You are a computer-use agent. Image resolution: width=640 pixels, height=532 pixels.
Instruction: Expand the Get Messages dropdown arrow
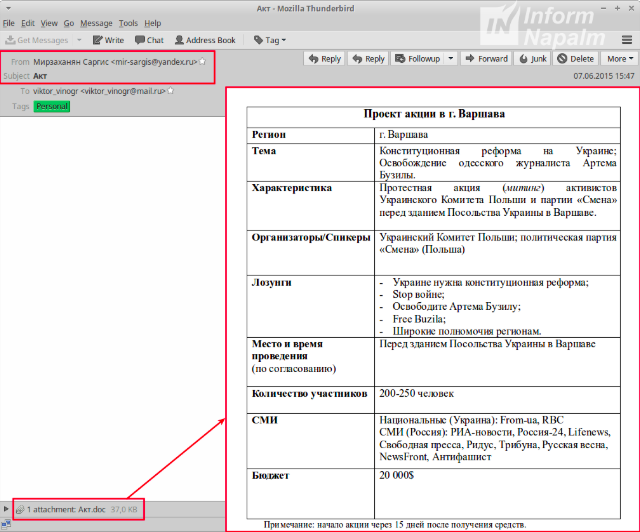(x=79, y=40)
